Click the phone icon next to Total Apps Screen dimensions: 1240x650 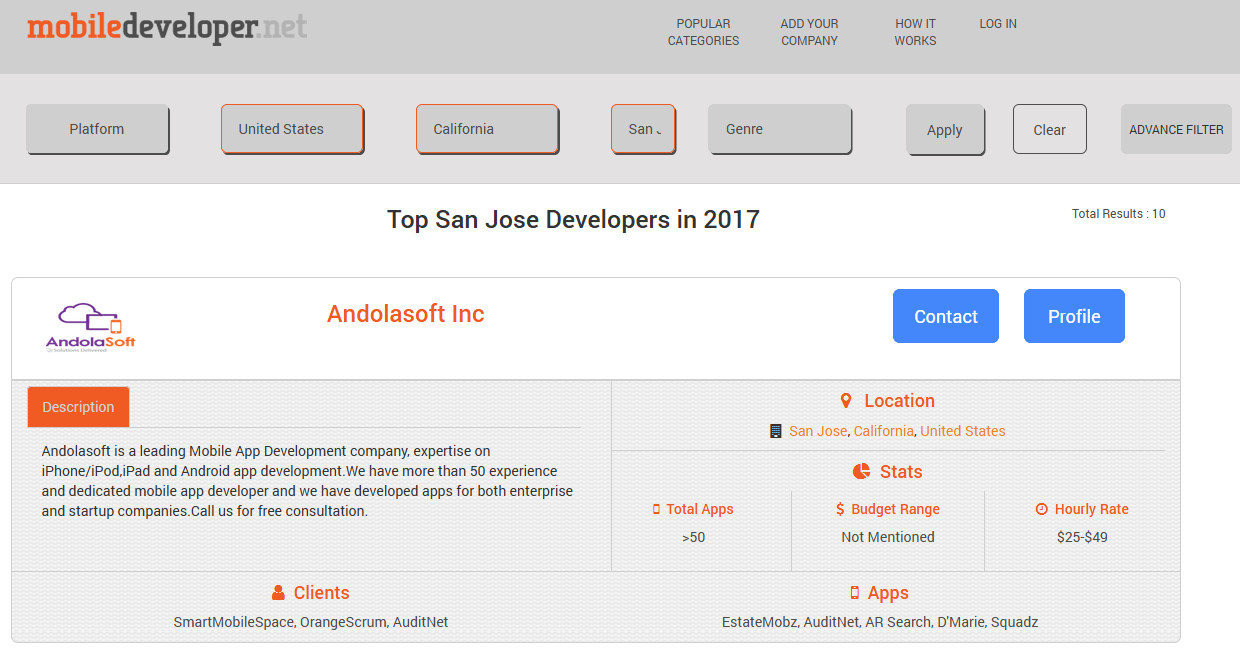point(656,509)
